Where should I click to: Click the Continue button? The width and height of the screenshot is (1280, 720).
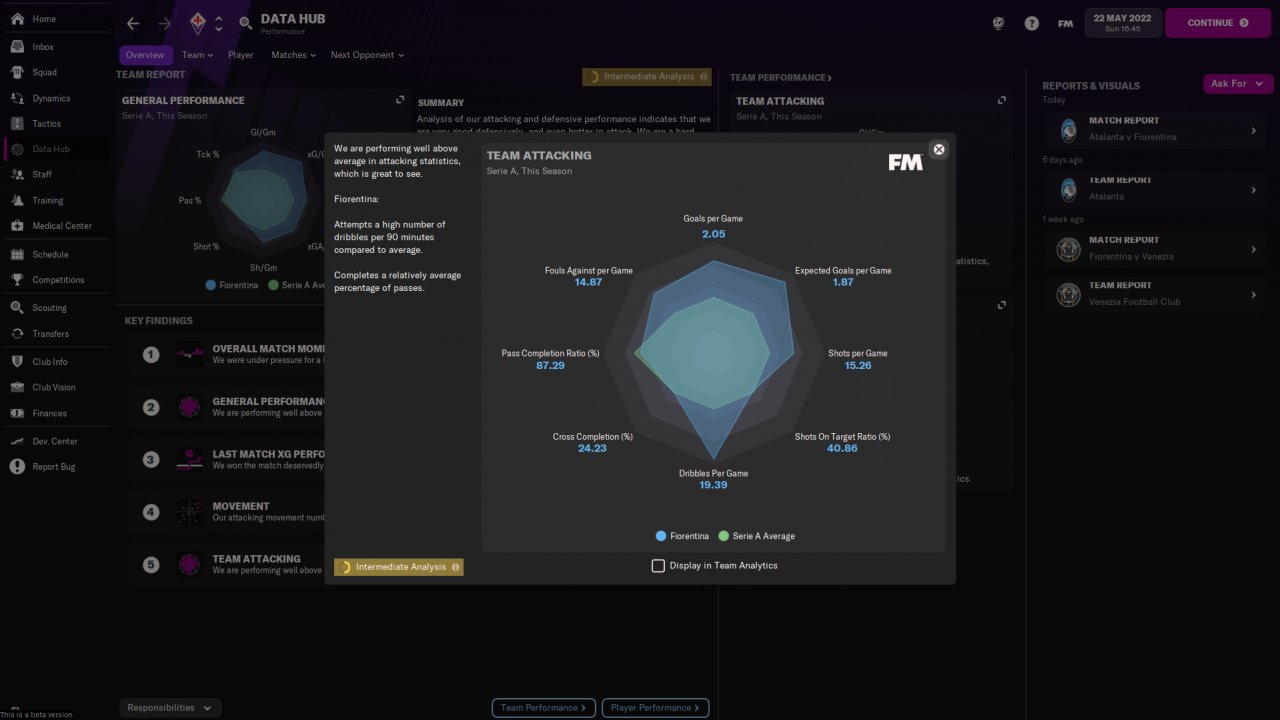1217,23
